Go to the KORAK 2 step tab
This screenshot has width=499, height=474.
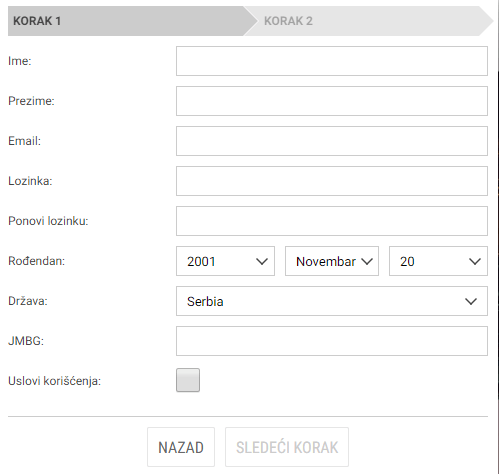[x=368, y=21]
